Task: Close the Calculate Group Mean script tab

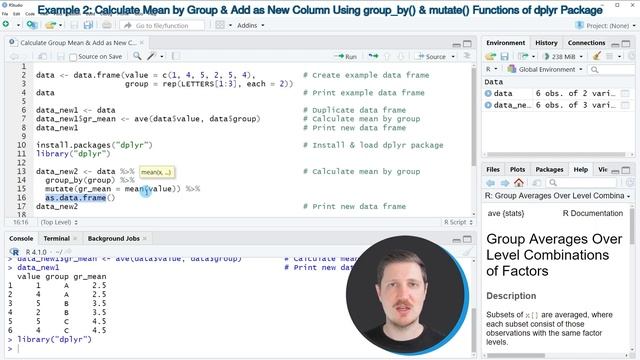Action: [x=142, y=42]
